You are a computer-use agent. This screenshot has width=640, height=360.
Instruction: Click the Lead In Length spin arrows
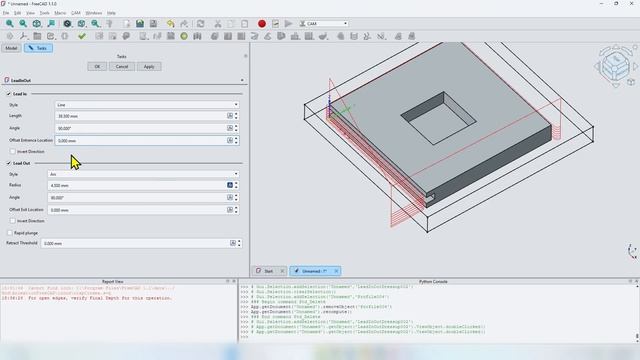(236, 116)
